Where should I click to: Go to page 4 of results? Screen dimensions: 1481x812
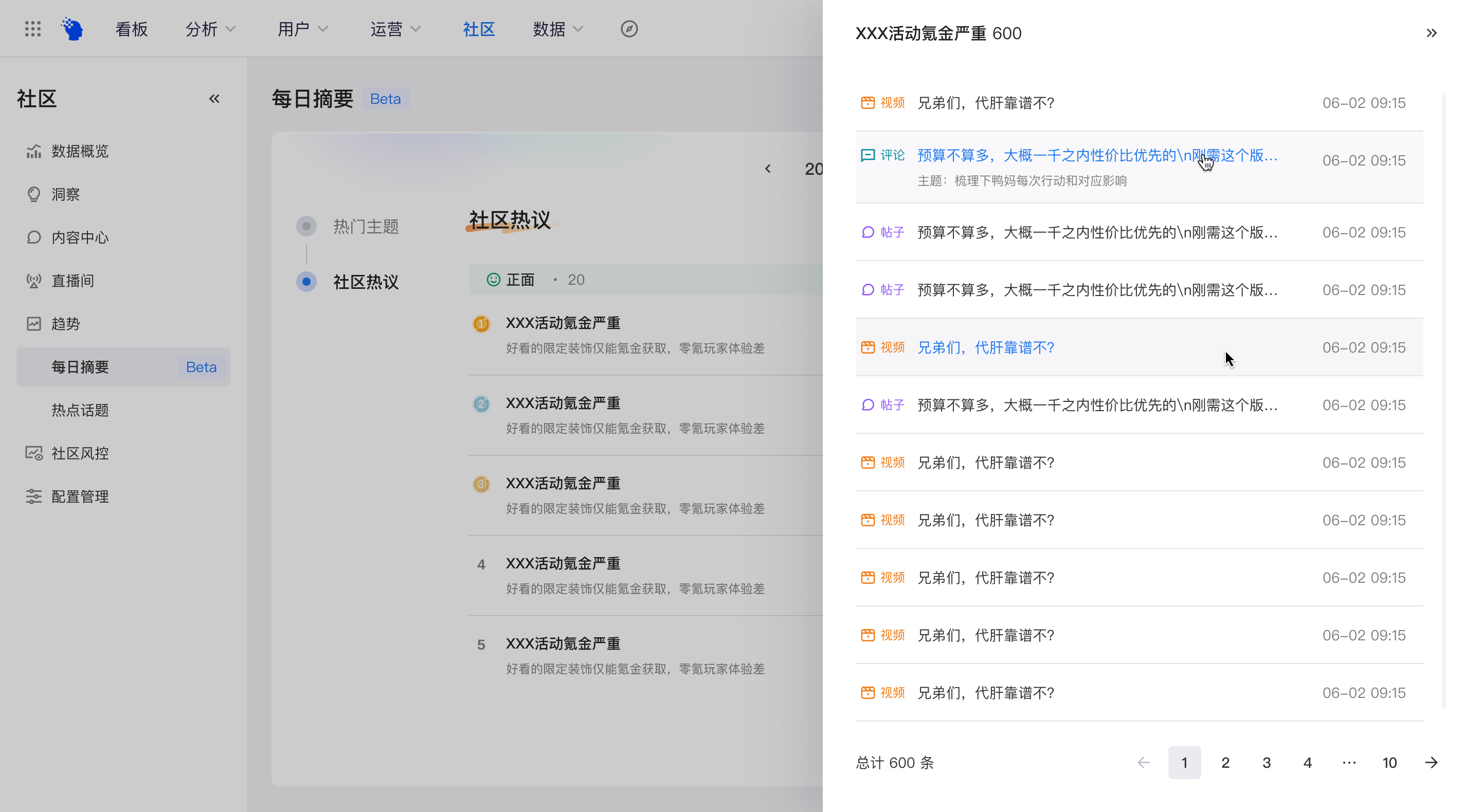pos(1307,763)
